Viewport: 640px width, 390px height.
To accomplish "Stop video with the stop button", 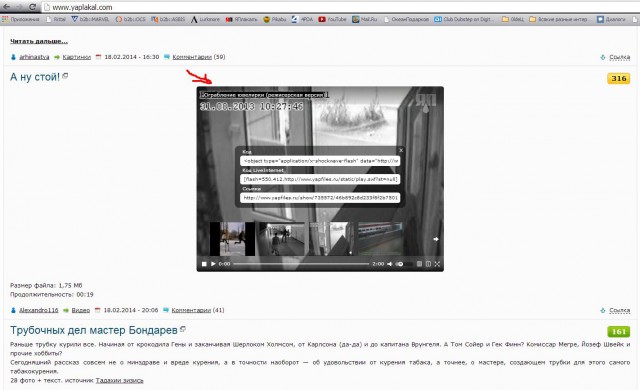I will tap(204, 264).
